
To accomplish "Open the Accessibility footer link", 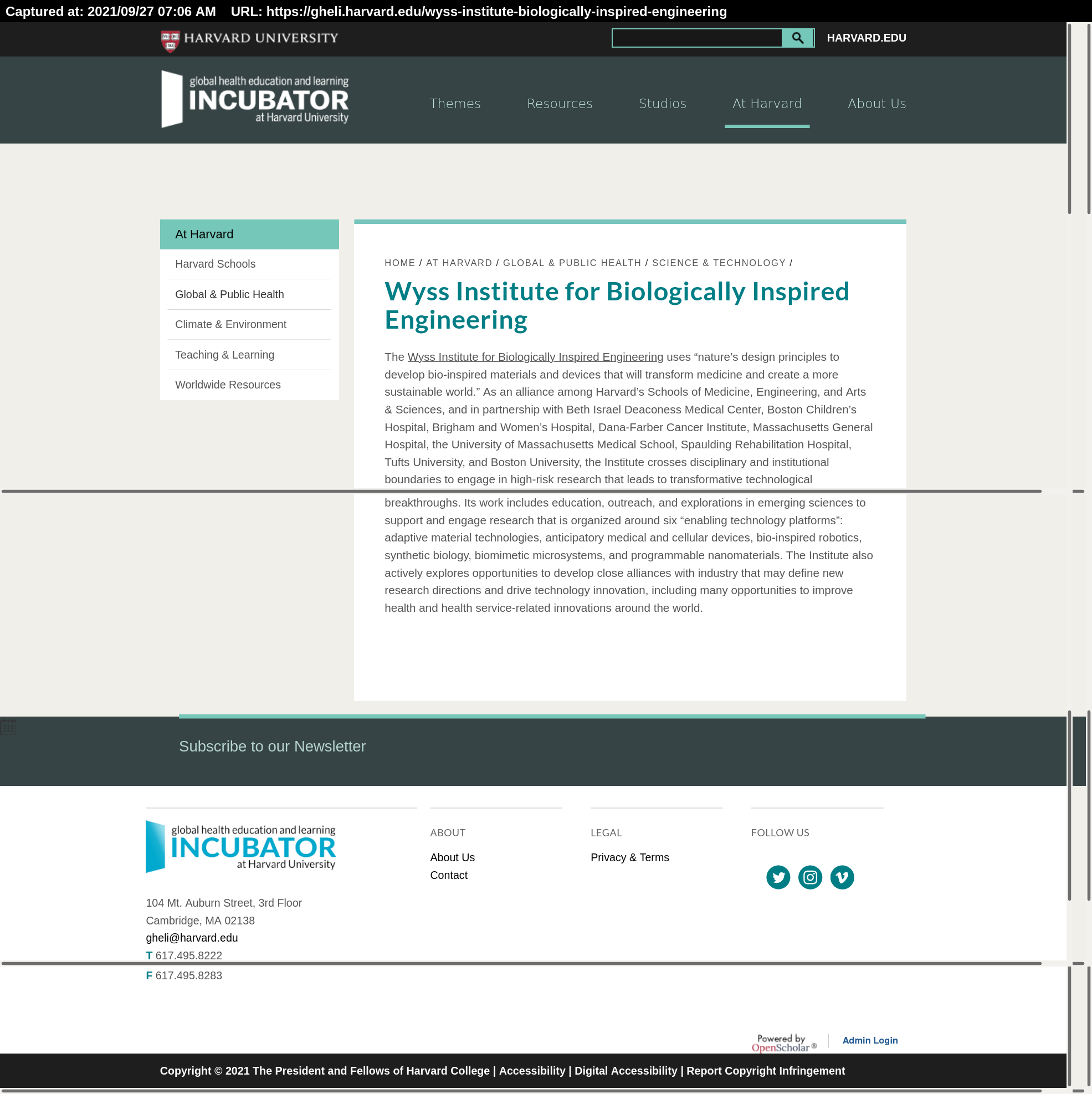I will coord(531,1071).
